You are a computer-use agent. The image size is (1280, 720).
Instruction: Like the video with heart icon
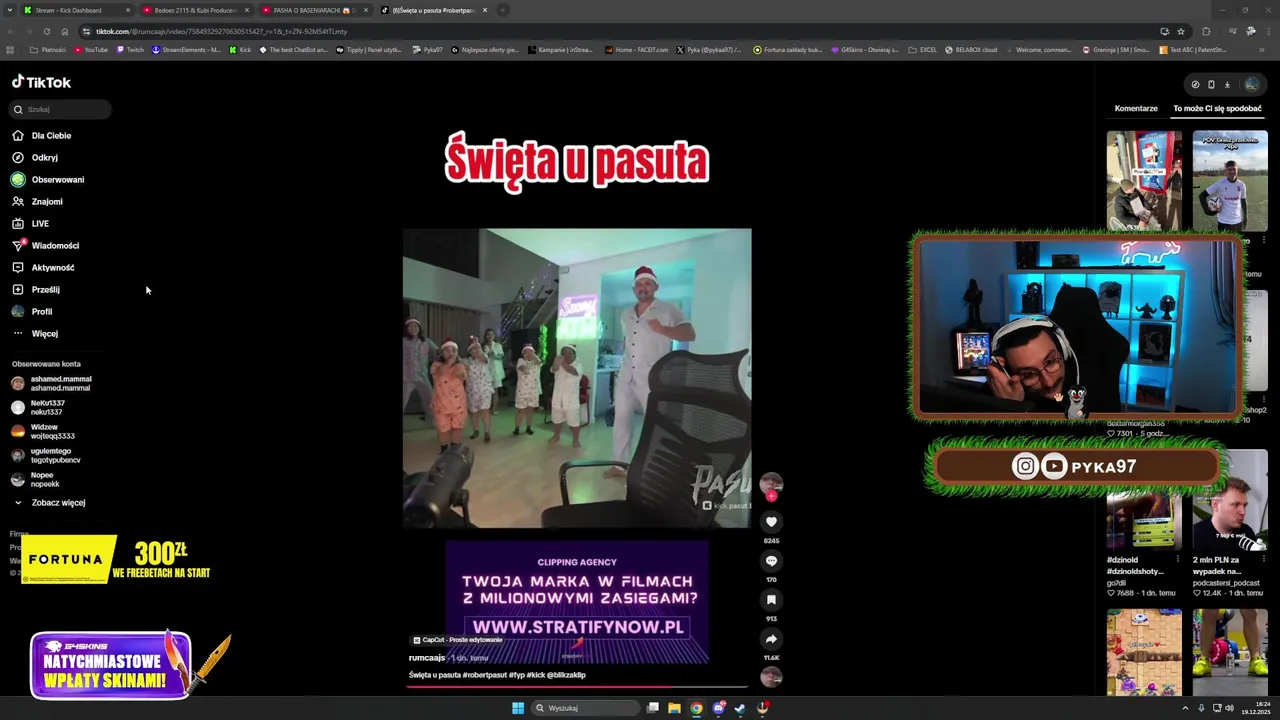click(x=771, y=521)
